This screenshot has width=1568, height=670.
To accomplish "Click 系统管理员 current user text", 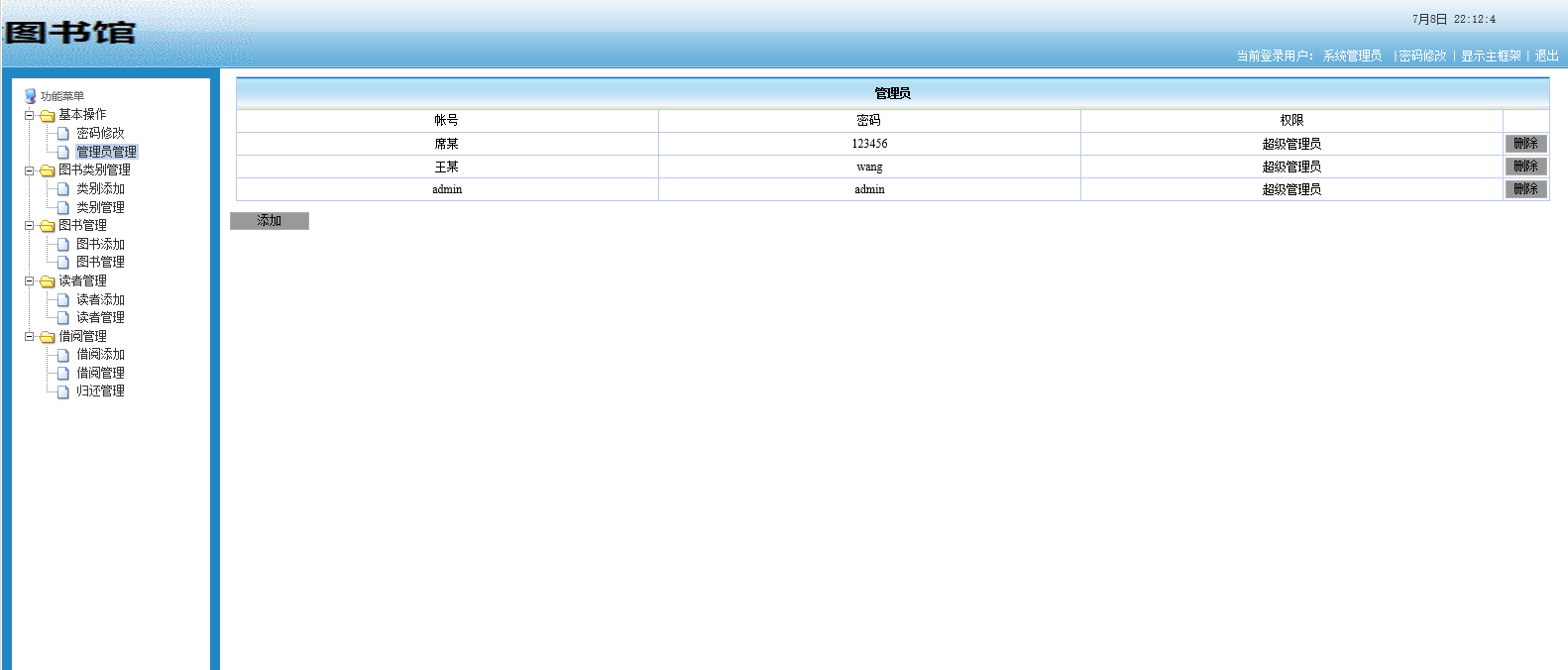I will point(1352,56).
